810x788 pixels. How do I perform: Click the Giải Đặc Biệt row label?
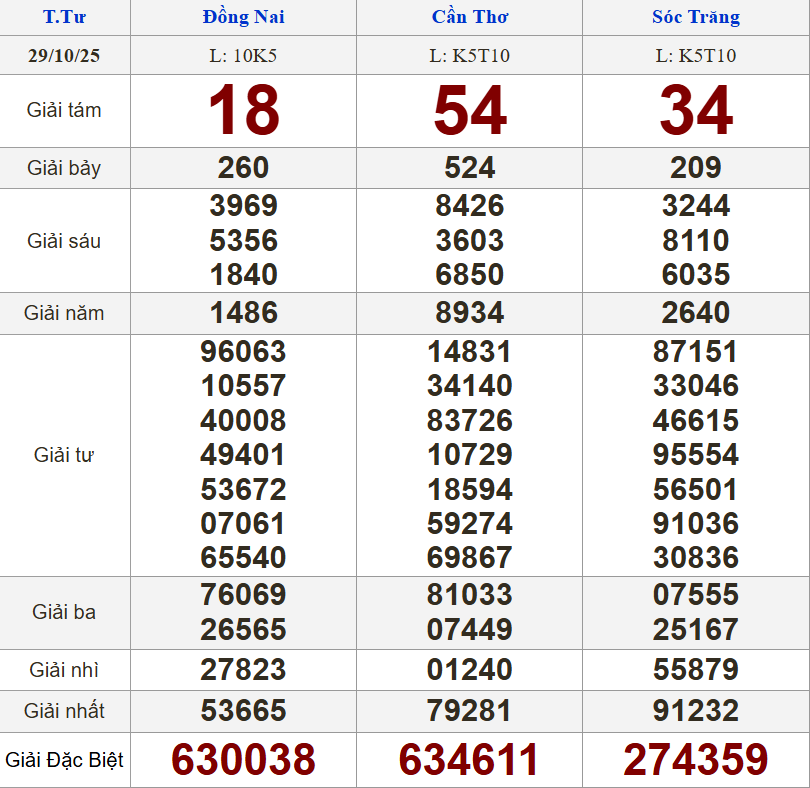[64, 760]
